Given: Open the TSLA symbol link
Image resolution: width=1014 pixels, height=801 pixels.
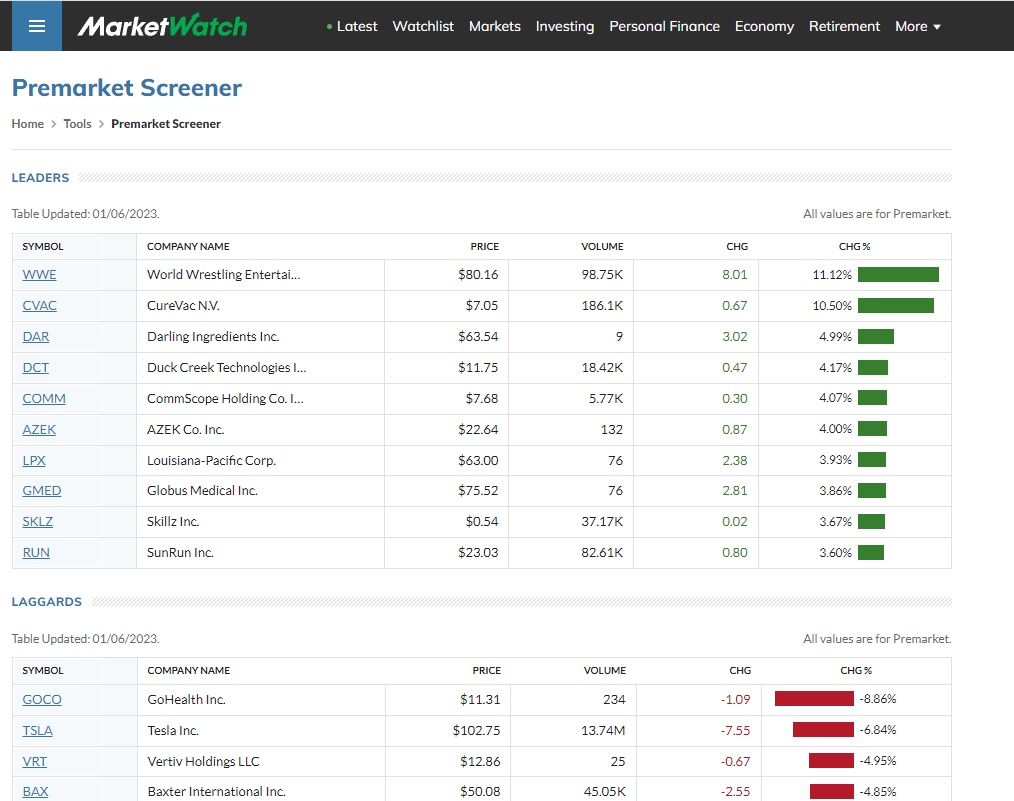Looking at the screenshot, I should [38, 731].
